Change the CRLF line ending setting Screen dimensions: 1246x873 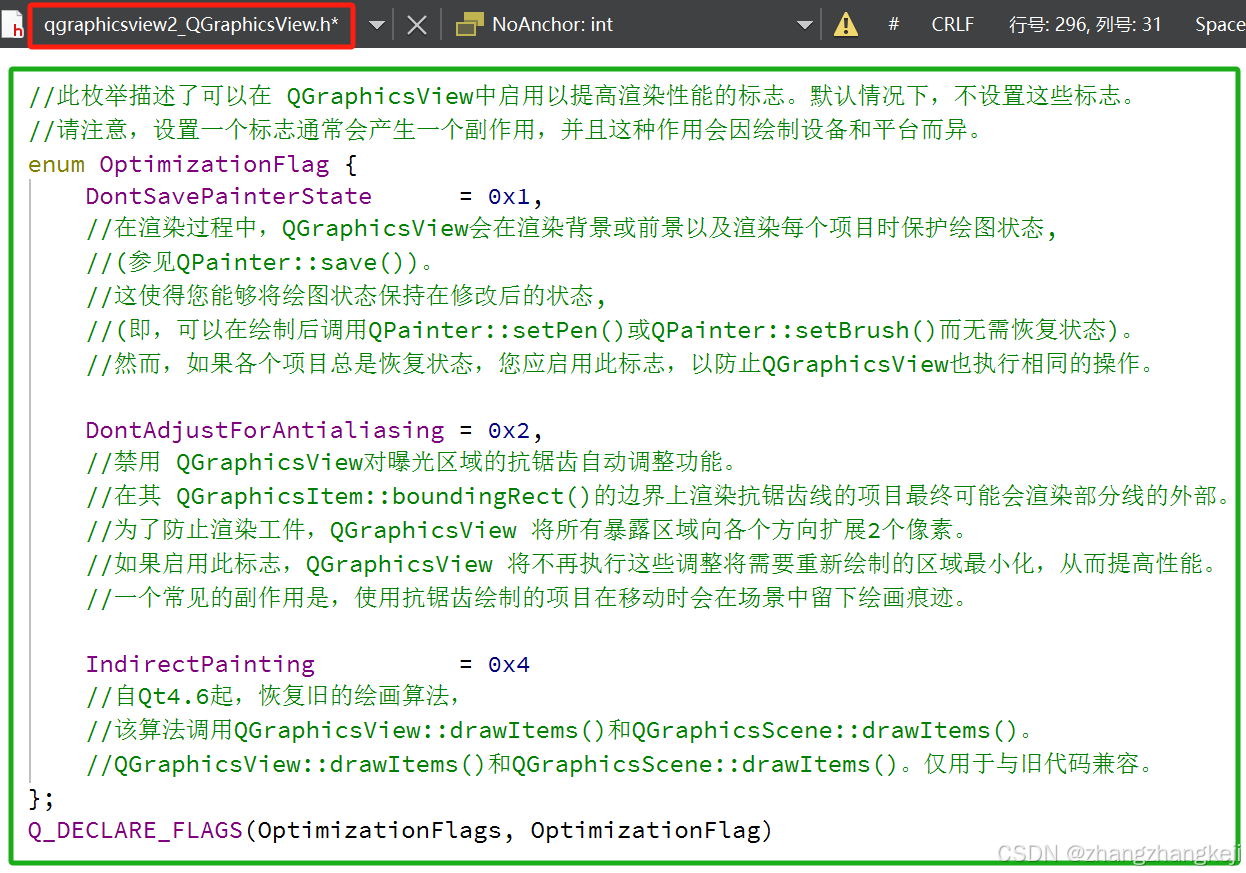(952, 24)
